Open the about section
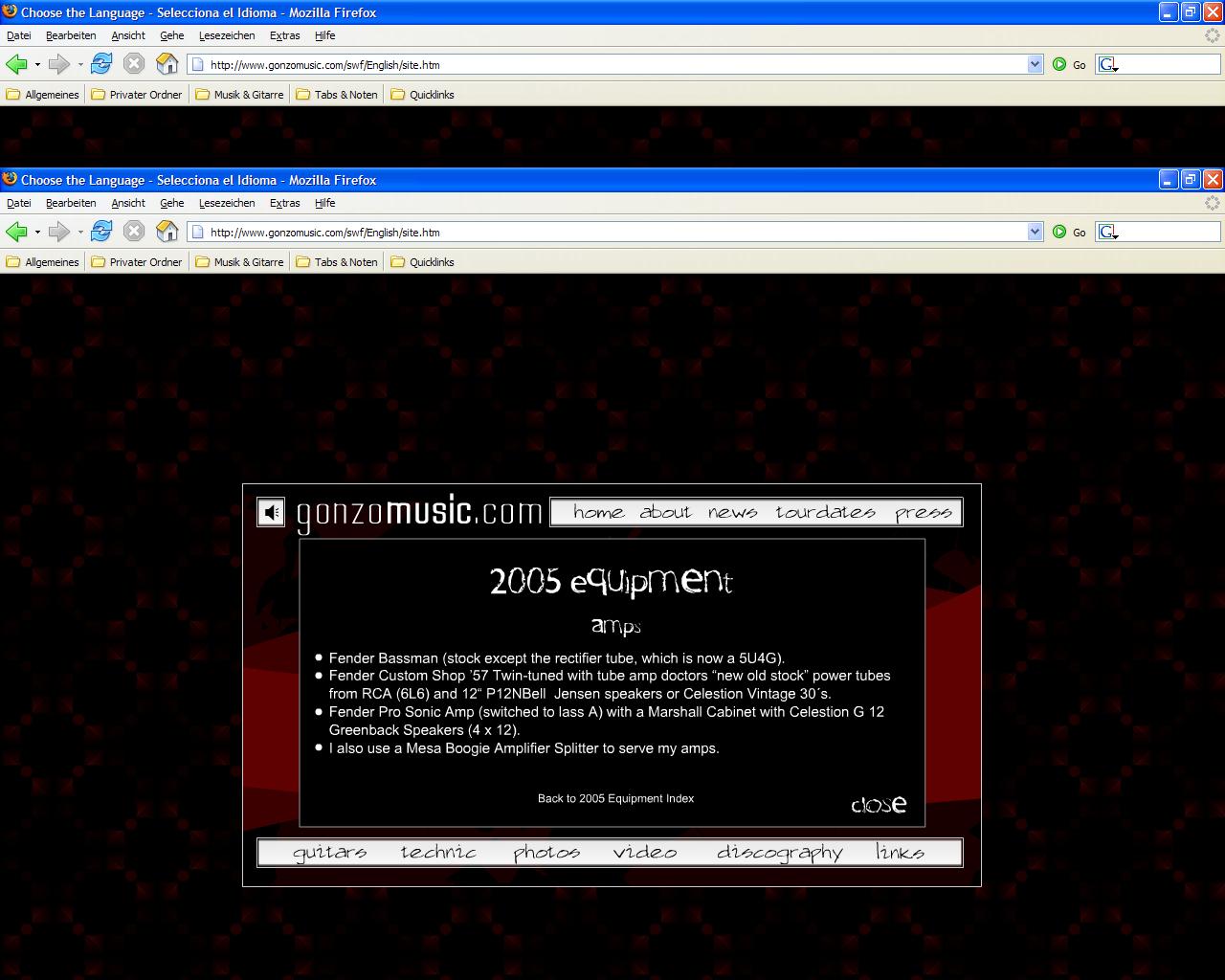The height and width of the screenshot is (980, 1225). (665, 512)
